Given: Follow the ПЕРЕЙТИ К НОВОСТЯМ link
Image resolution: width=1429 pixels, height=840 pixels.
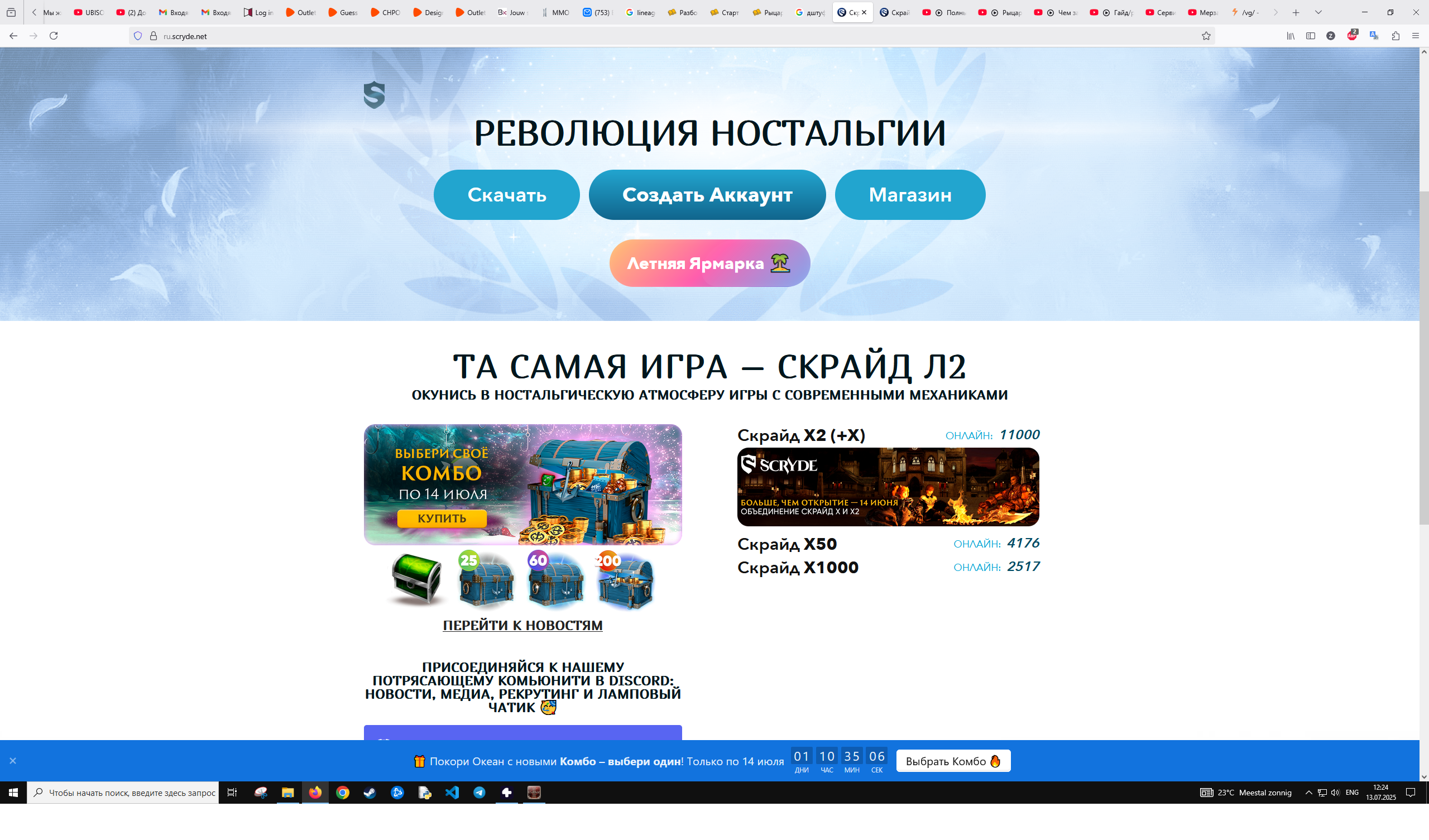Looking at the screenshot, I should [x=522, y=625].
